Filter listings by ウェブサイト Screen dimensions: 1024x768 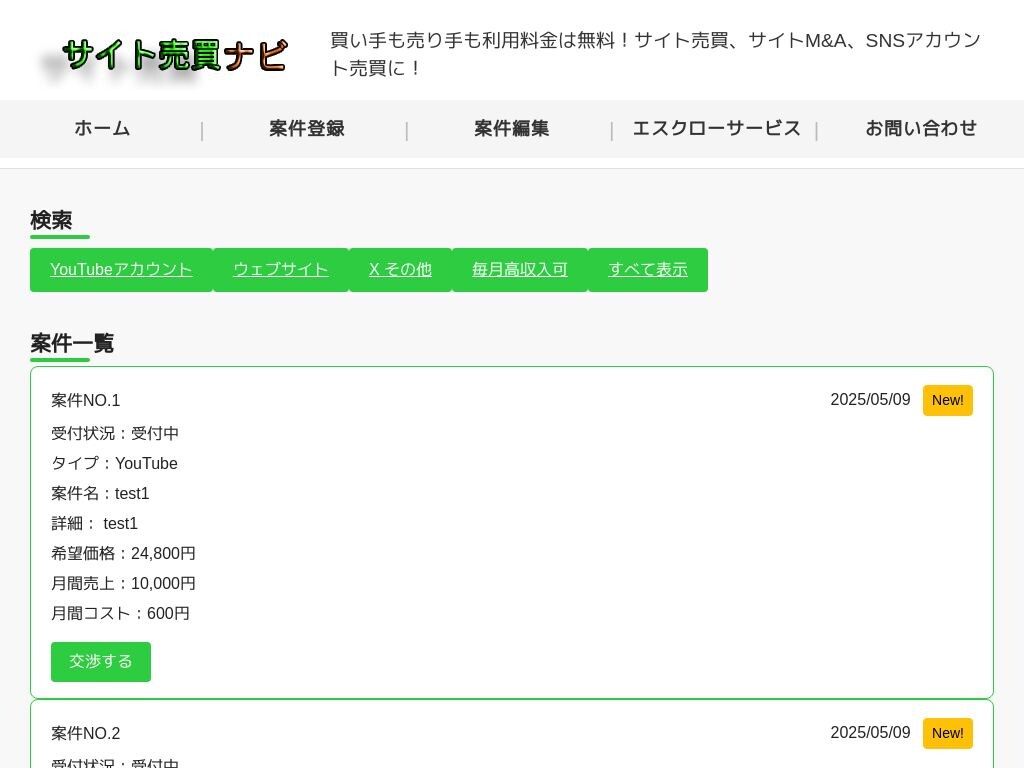pyautogui.click(x=281, y=270)
